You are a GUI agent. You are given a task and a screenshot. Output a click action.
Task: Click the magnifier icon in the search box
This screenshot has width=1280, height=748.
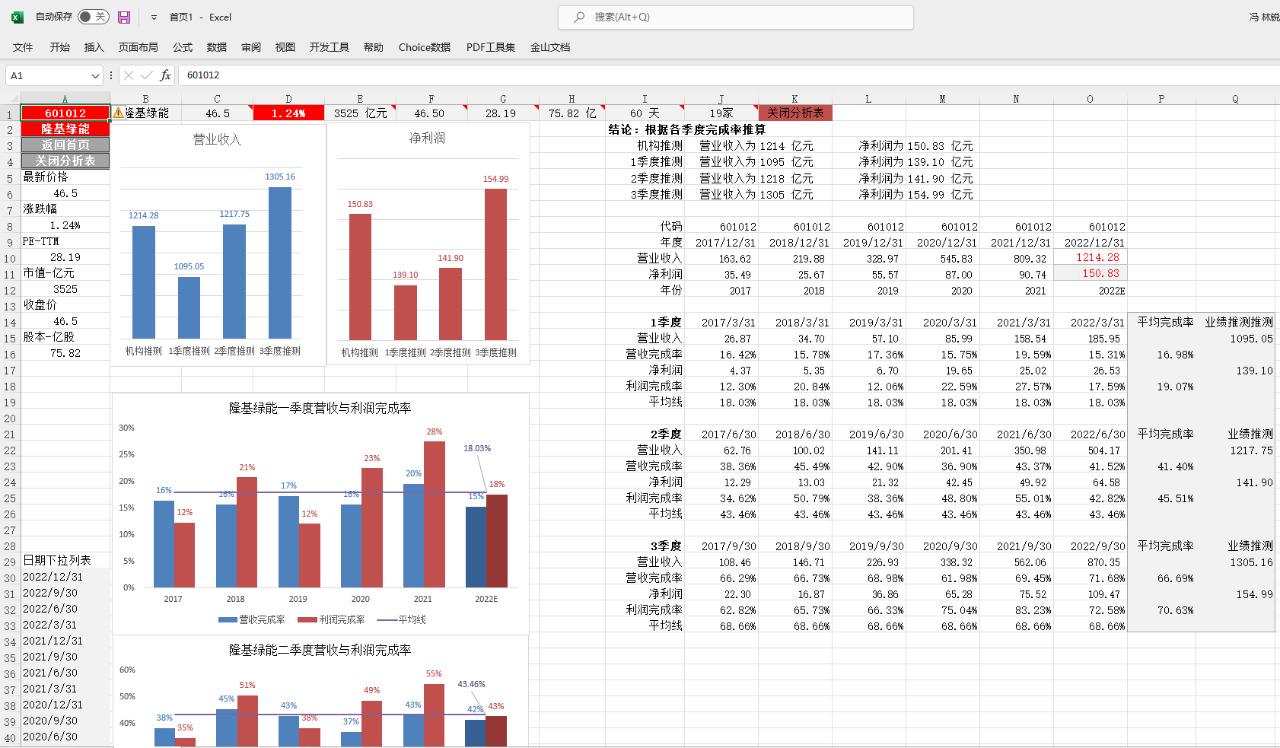coord(579,17)
